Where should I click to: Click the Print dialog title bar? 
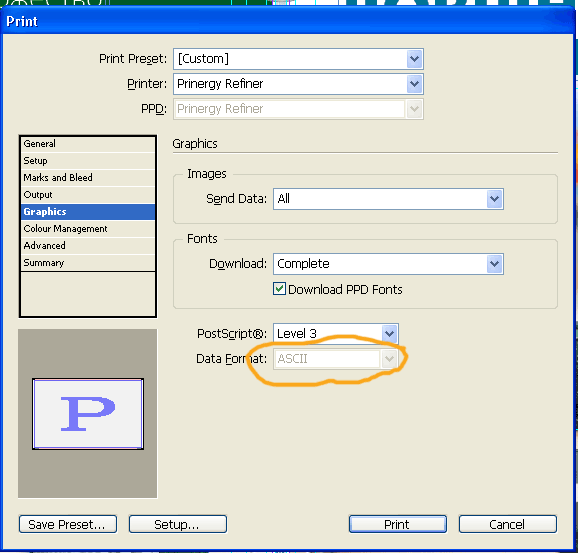click(x=288, y=21)
